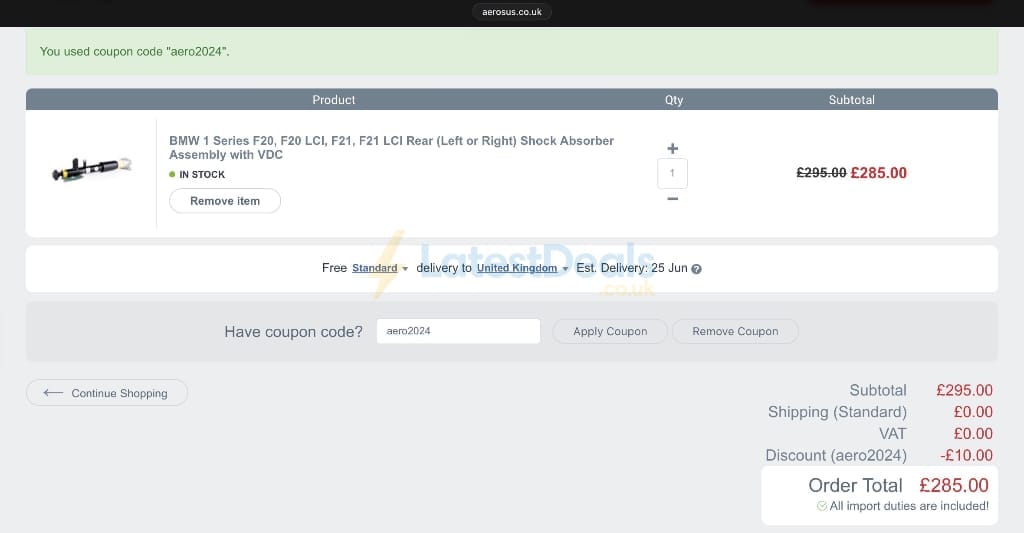1024x533 pixels.
Task: Click the 'Est. Delivery: 25 Jun' text
Action: [632, 268]
